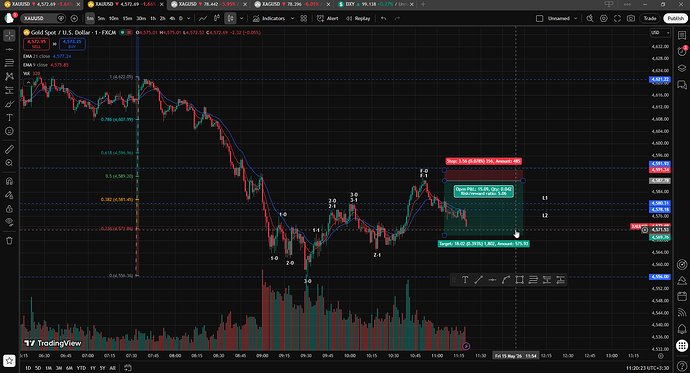Select YTD date range
Viewport: 690px width, 373px height.
(81, 368)
